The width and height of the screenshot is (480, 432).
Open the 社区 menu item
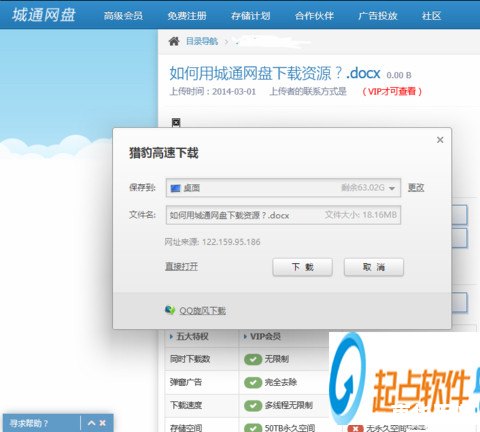[432, 16]
